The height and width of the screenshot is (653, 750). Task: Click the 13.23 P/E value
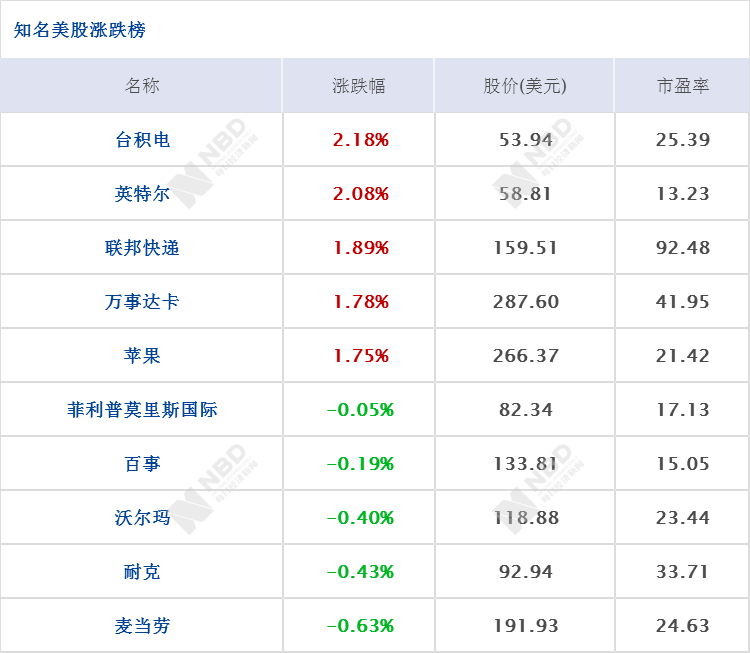tap(683, 194)
